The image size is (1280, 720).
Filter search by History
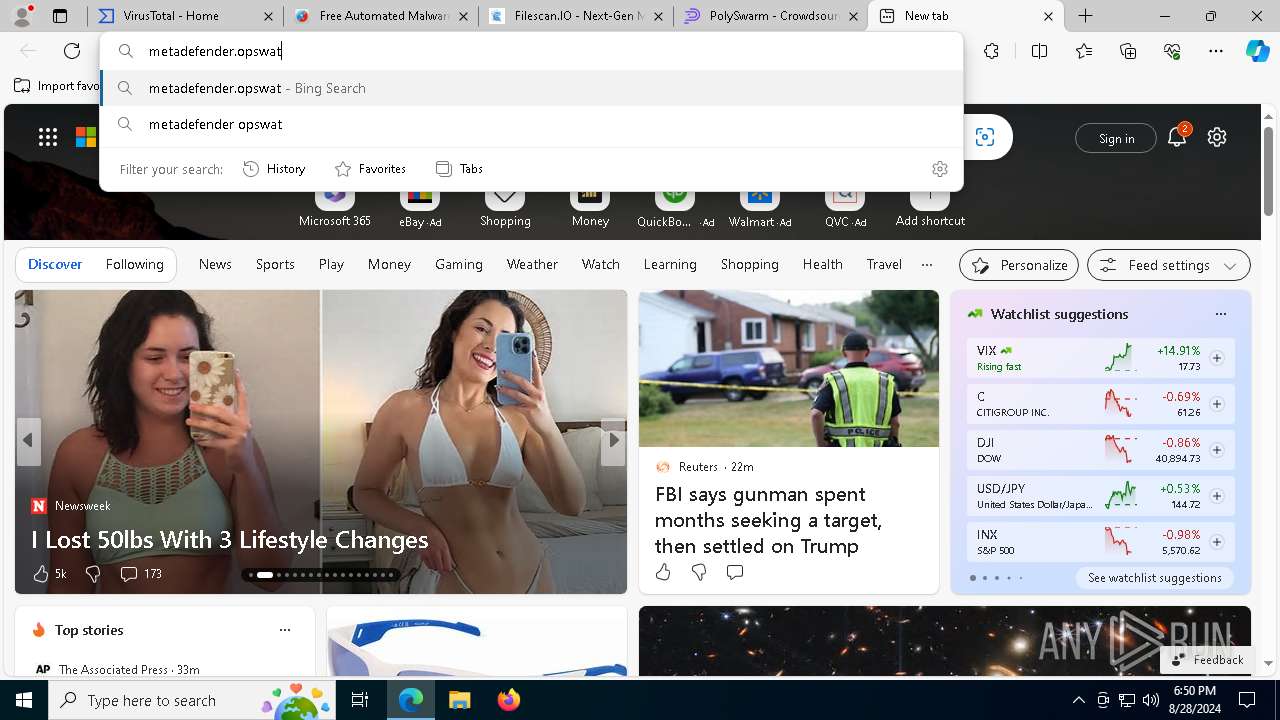pos(275,169)
